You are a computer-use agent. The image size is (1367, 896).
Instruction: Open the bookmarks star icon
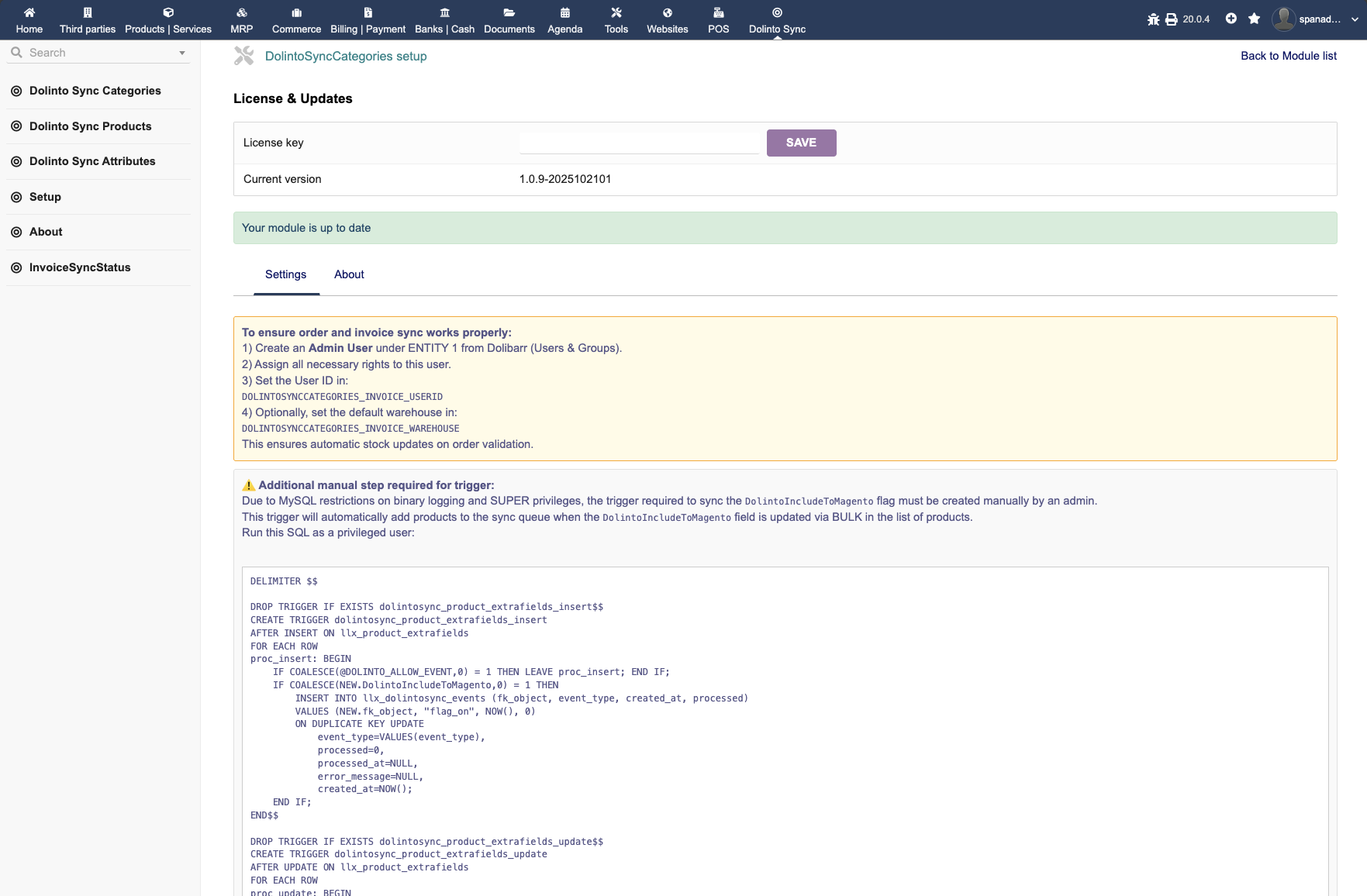coord(1255,19)
